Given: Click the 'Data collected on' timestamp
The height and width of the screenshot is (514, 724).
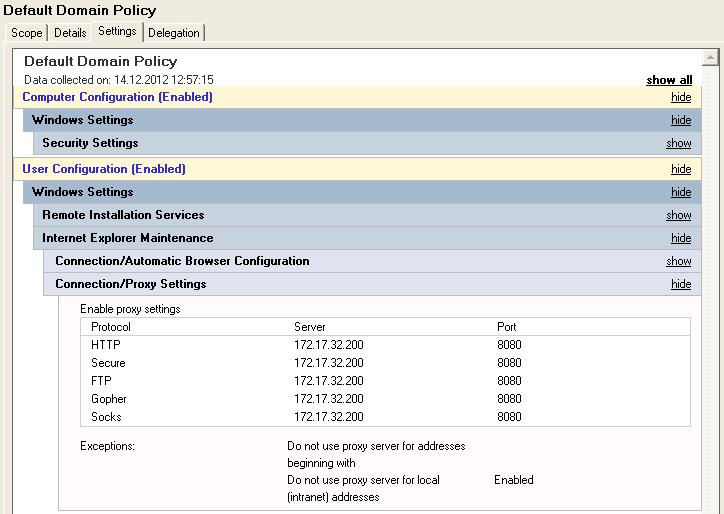Looking at the screenshot, I should coord(119,80).
